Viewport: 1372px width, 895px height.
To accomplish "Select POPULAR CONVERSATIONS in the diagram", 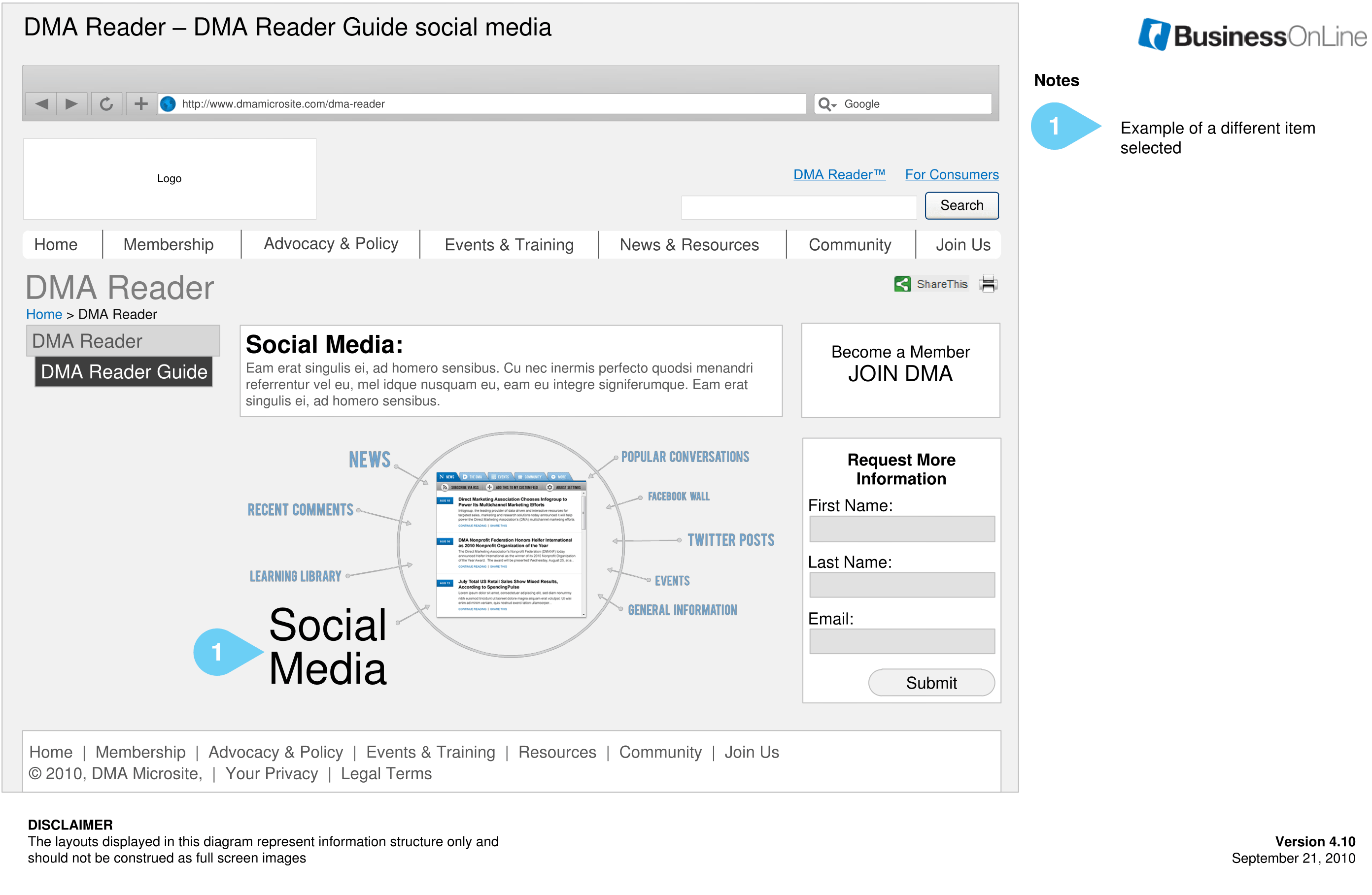I will click(x=685, y=457).
